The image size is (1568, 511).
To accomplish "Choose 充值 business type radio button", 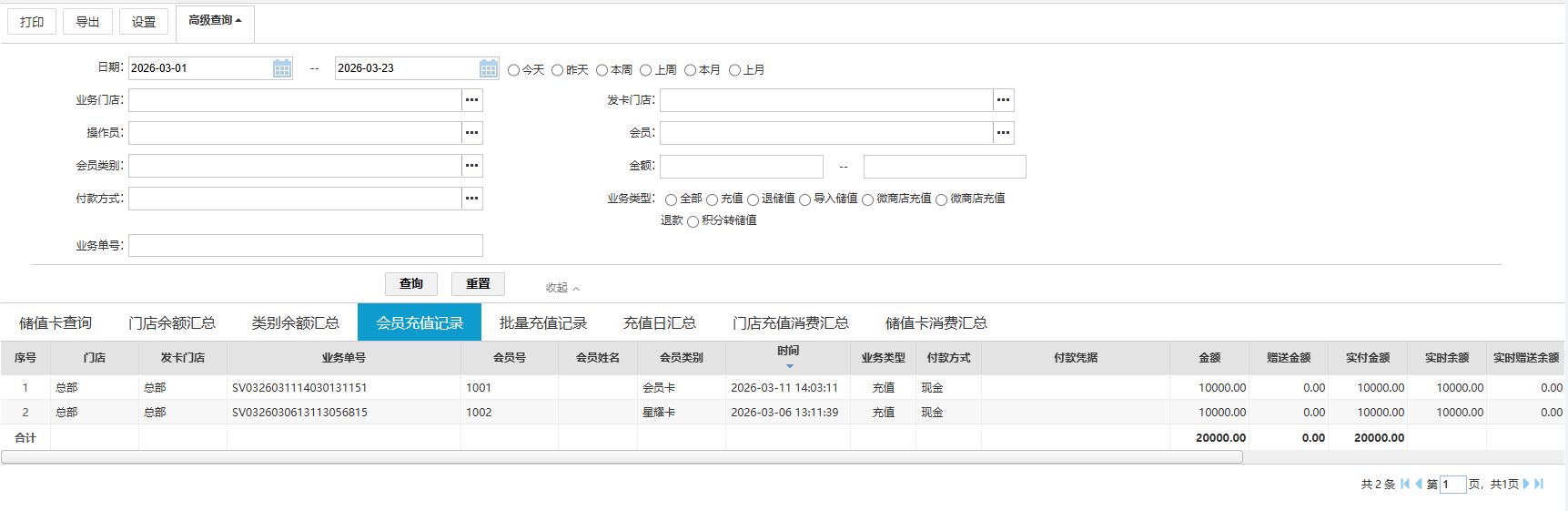I will click(713, 199).
